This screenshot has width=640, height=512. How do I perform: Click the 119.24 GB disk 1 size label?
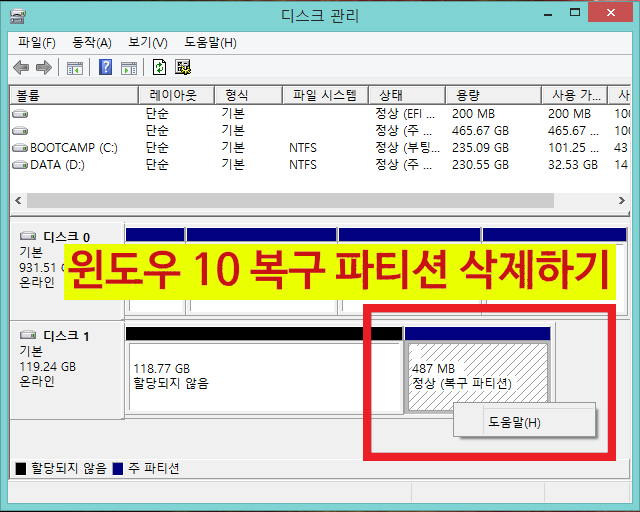point(48,367)
